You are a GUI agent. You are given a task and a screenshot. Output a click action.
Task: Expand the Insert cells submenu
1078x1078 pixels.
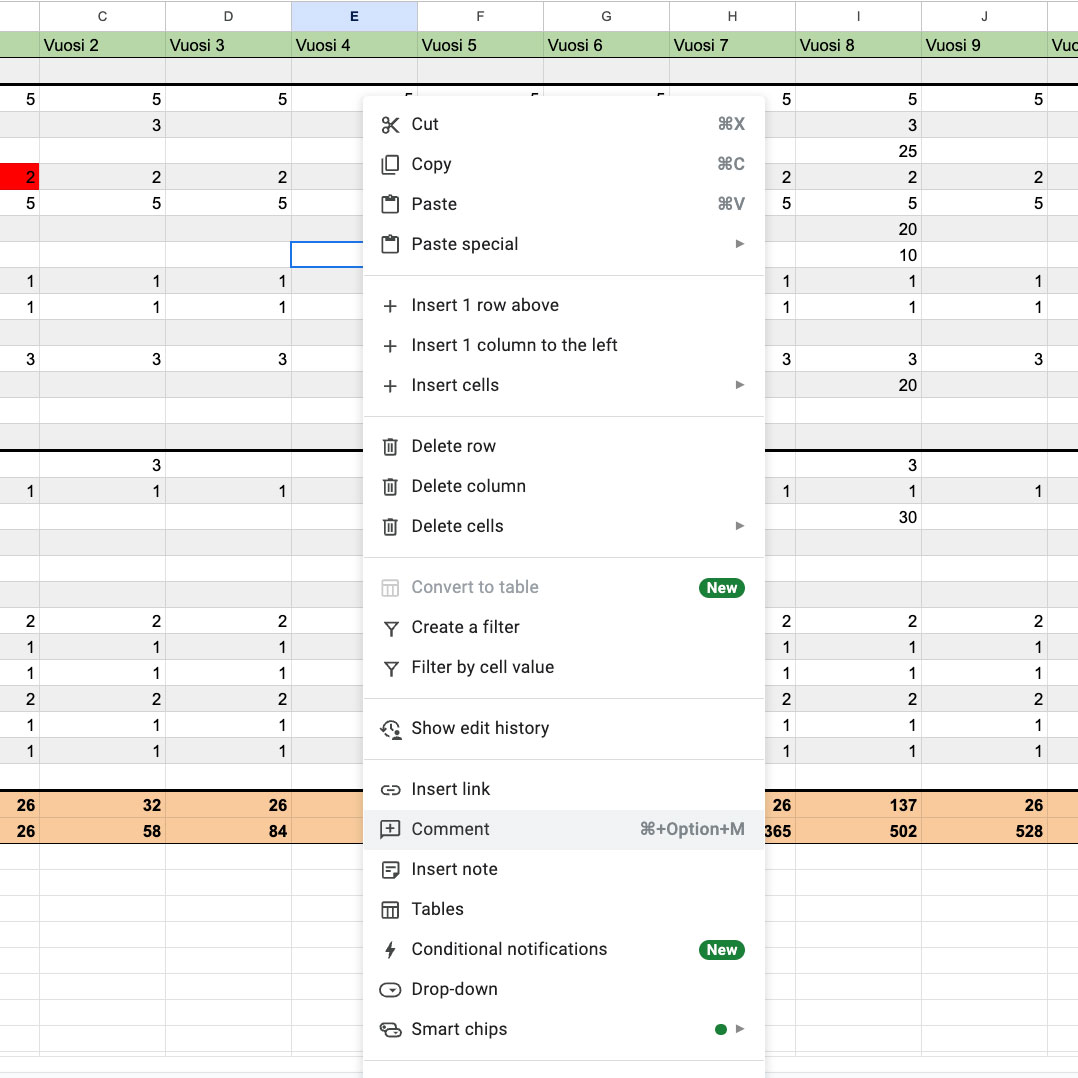(740, 385)
